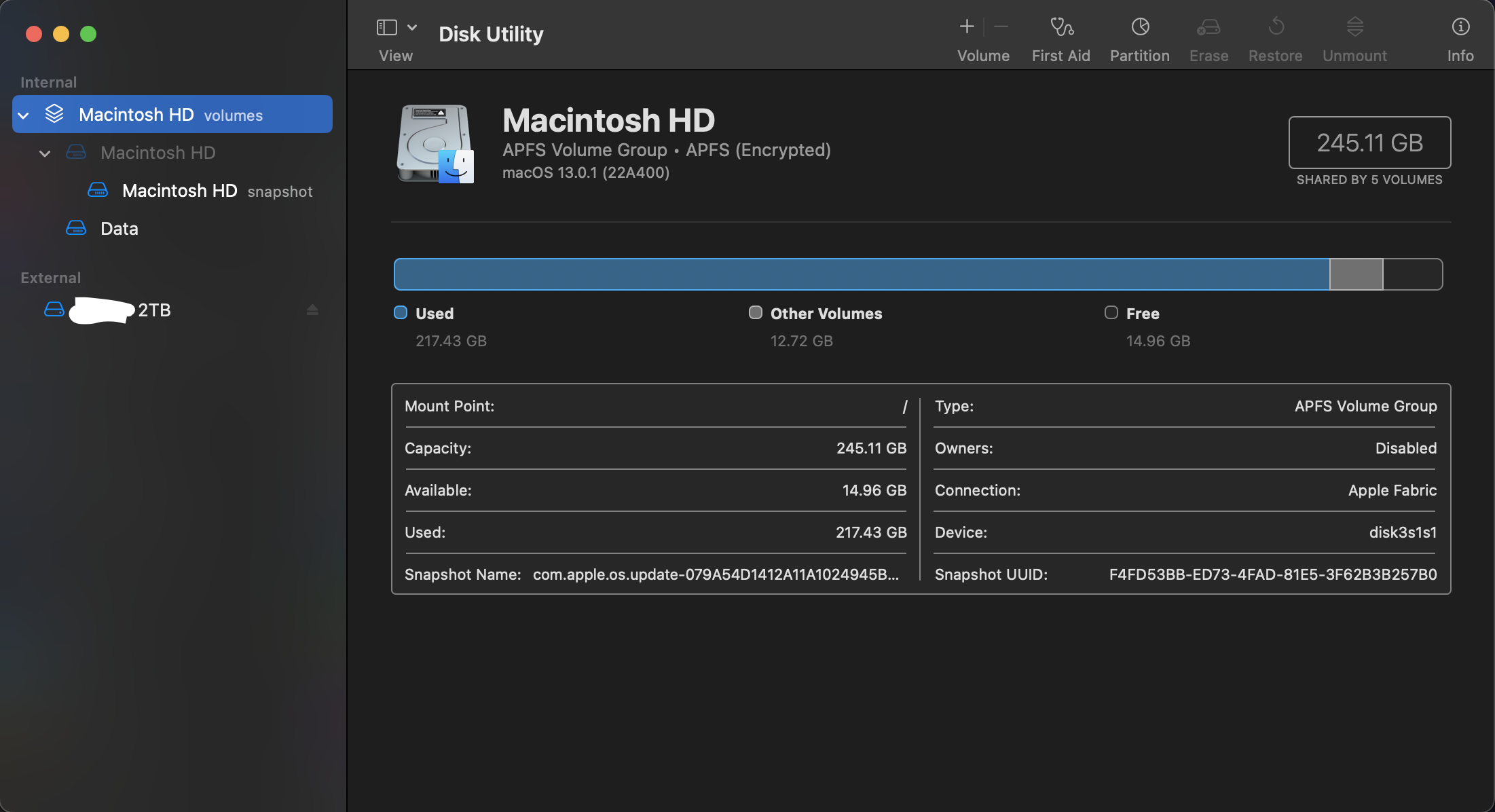This screenshot has width=1495, height=812.
Task: Click the Other Volumes gray swatch
Action: [756, 312]
